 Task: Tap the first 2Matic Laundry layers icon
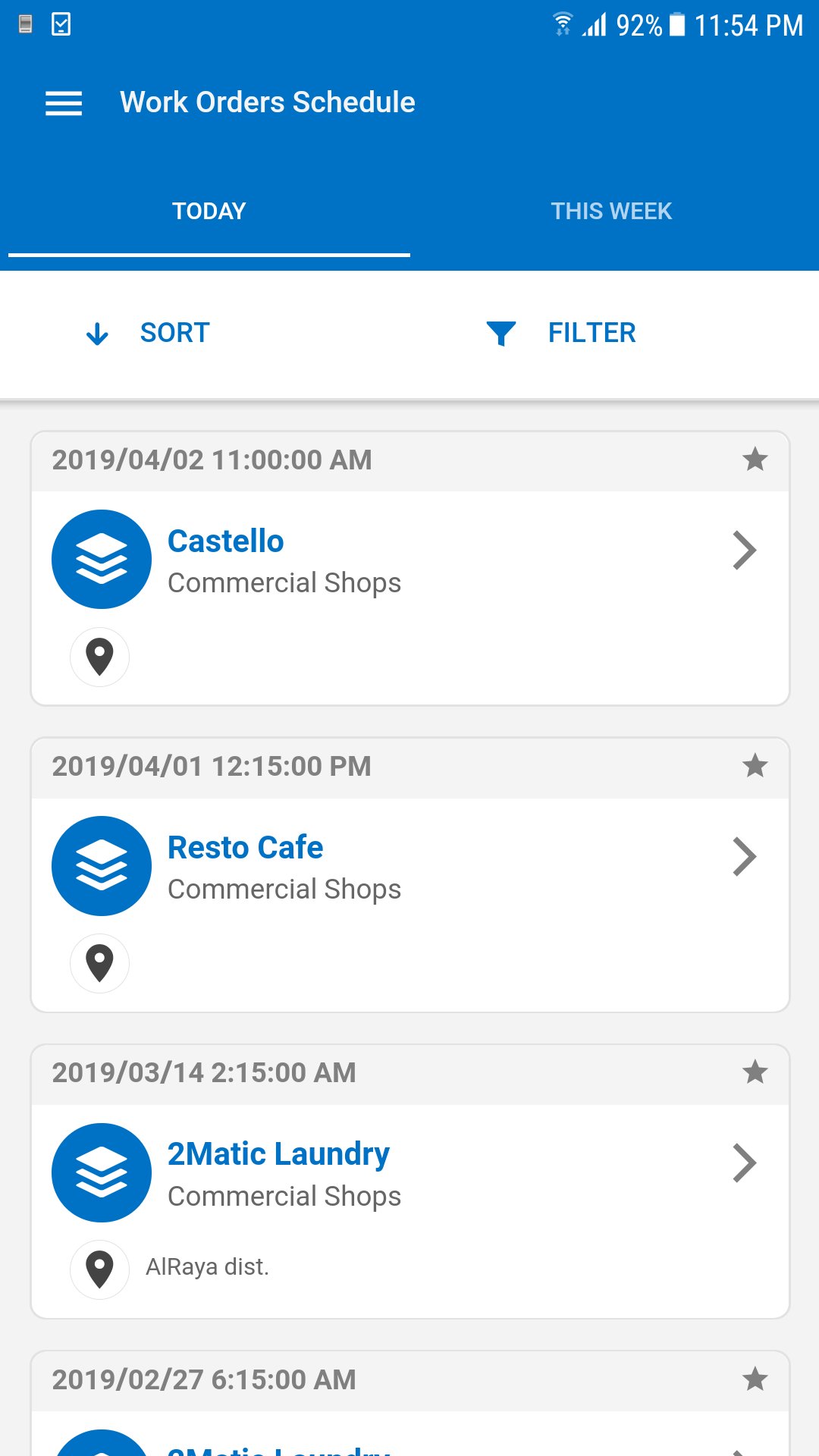click(x=102, y=1172)
